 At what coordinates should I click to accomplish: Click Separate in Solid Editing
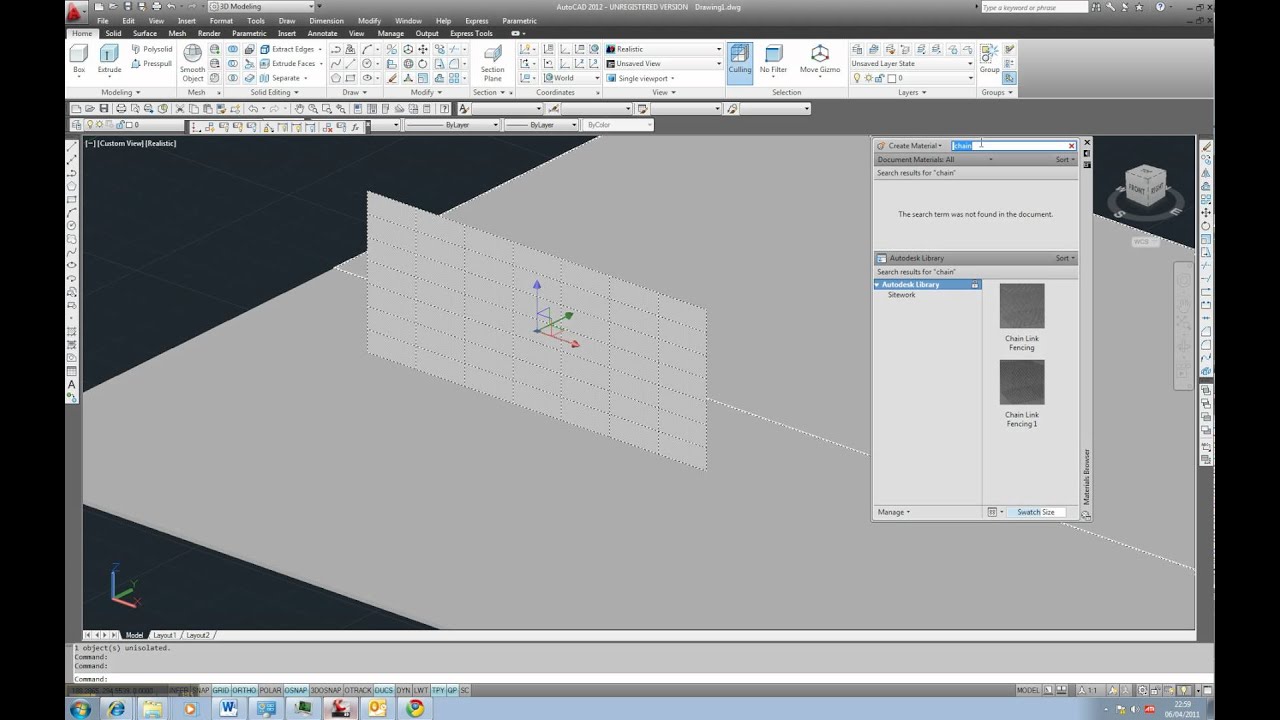[x=281, y=78]
